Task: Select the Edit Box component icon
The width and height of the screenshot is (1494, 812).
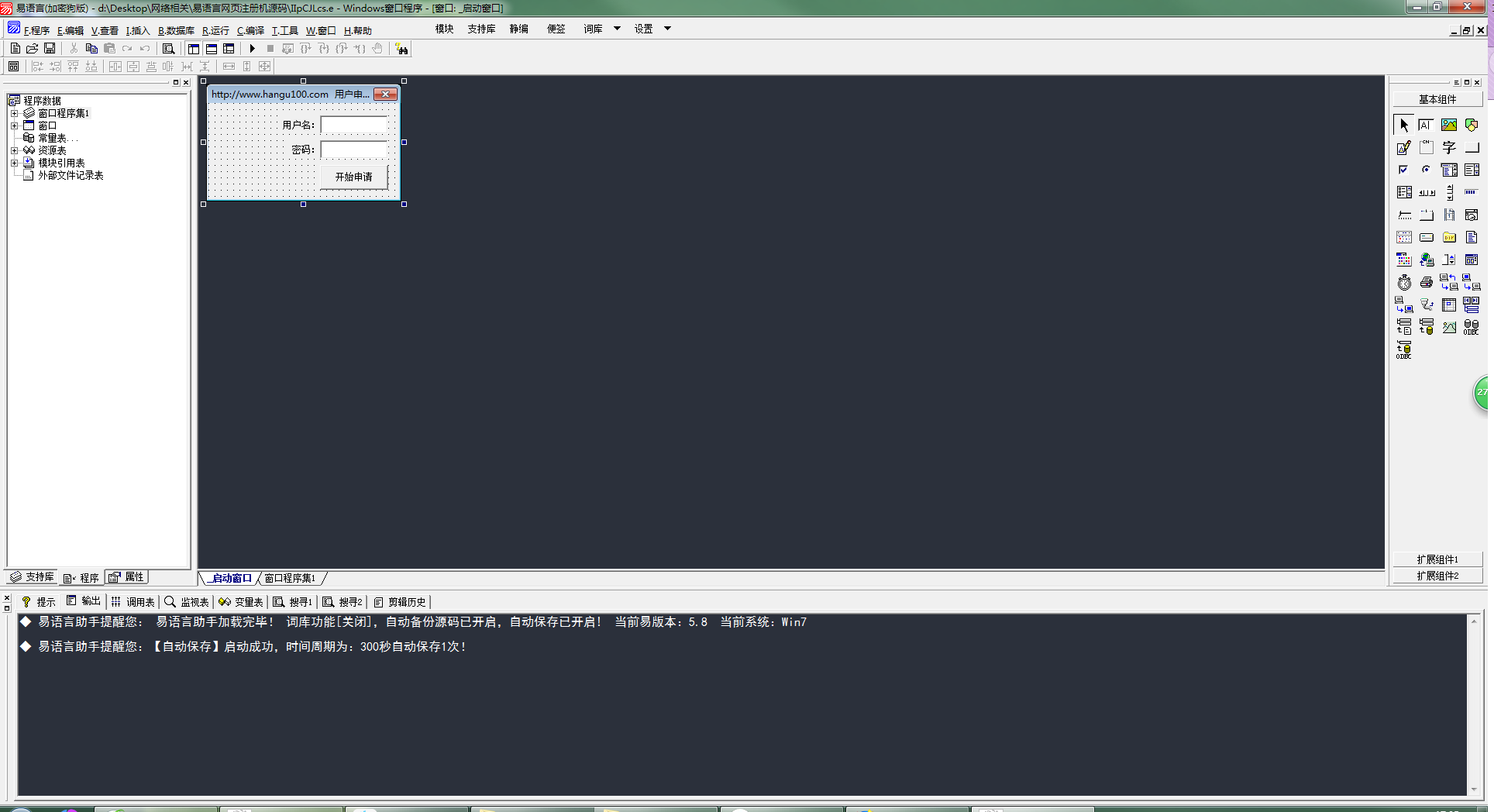Action: [1403, 148]
